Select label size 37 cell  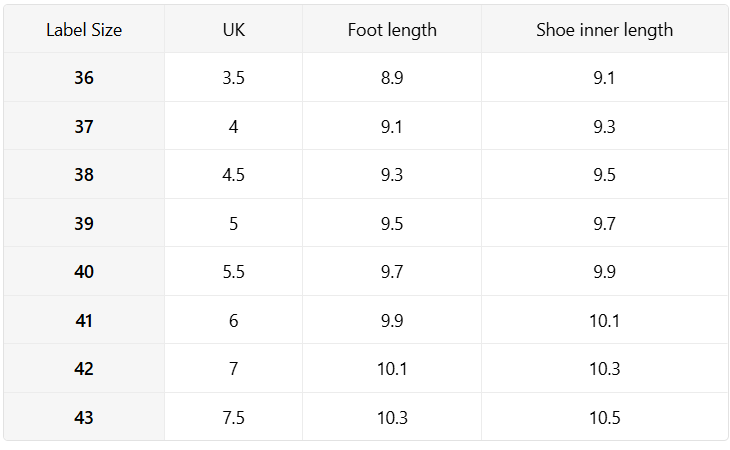(84, 127)
